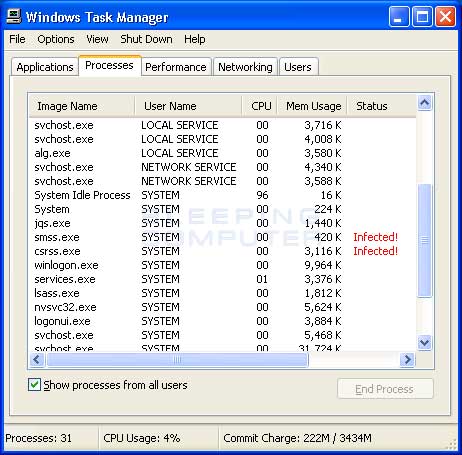Viewport: 462px width, 455px height.
Task: Select svchost.exe using 4,008 K memory
Action: [x=222, y=139]
